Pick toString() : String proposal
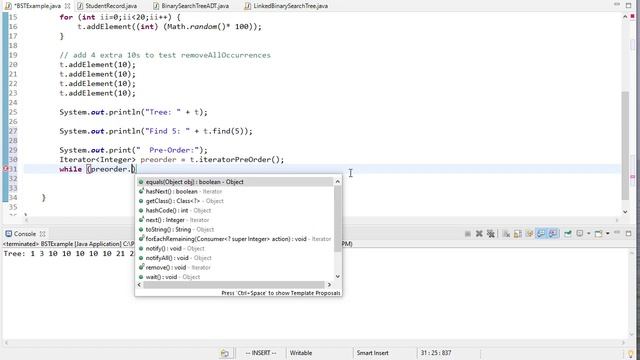 tap(235, 229)
